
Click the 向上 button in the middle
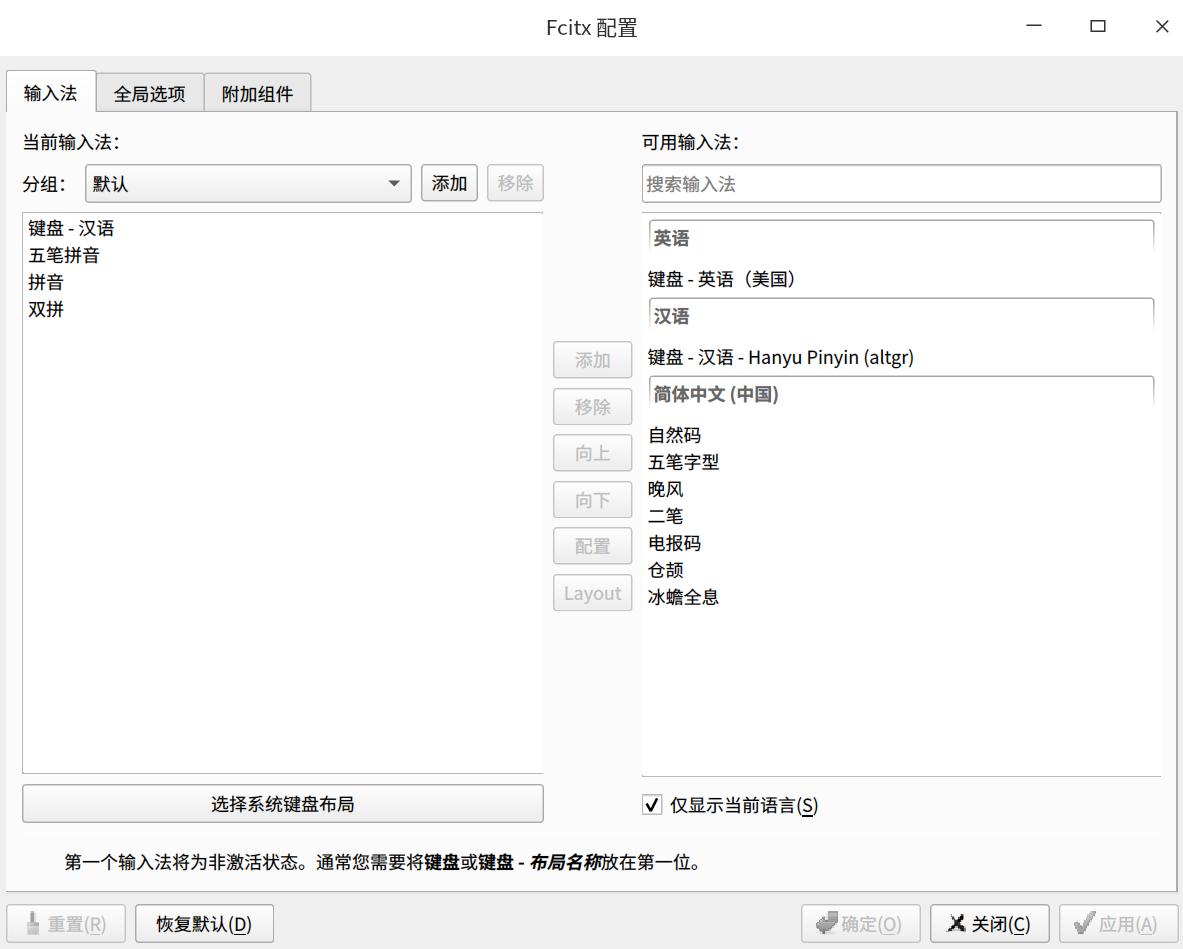pyautogui.click(x=592, y=453)
